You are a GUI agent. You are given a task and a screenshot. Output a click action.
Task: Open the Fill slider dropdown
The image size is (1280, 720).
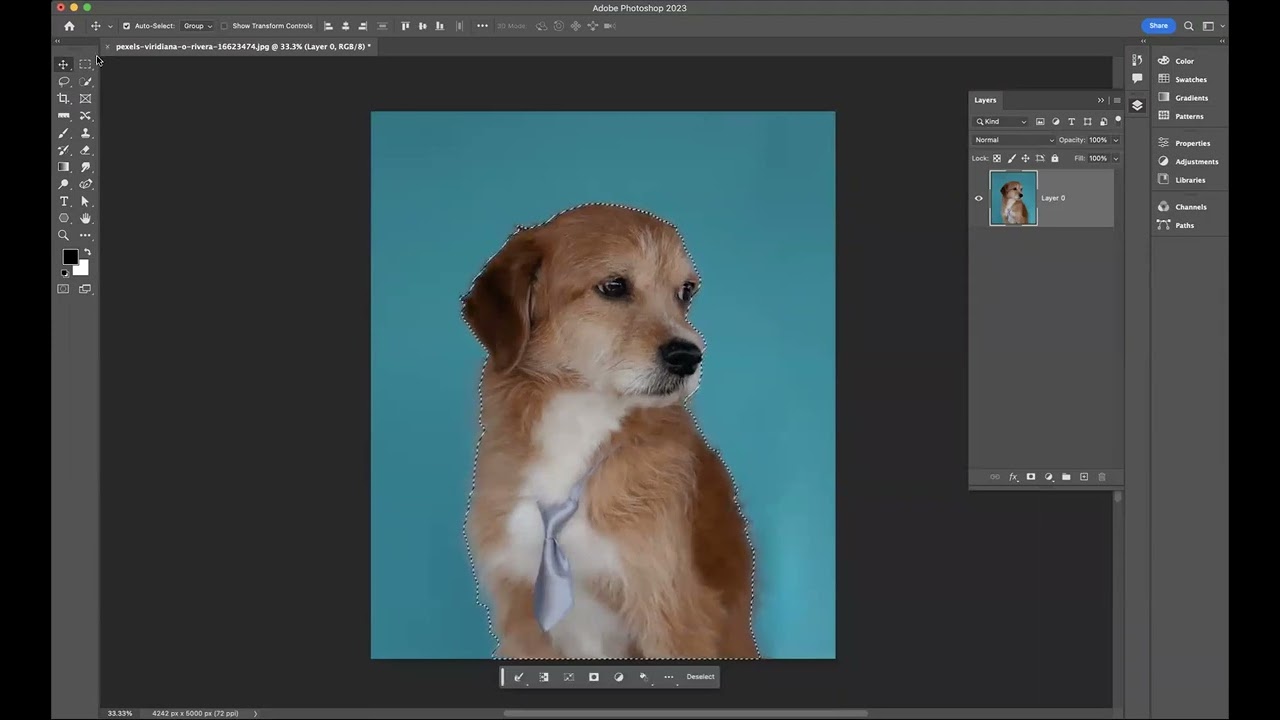1116,158
